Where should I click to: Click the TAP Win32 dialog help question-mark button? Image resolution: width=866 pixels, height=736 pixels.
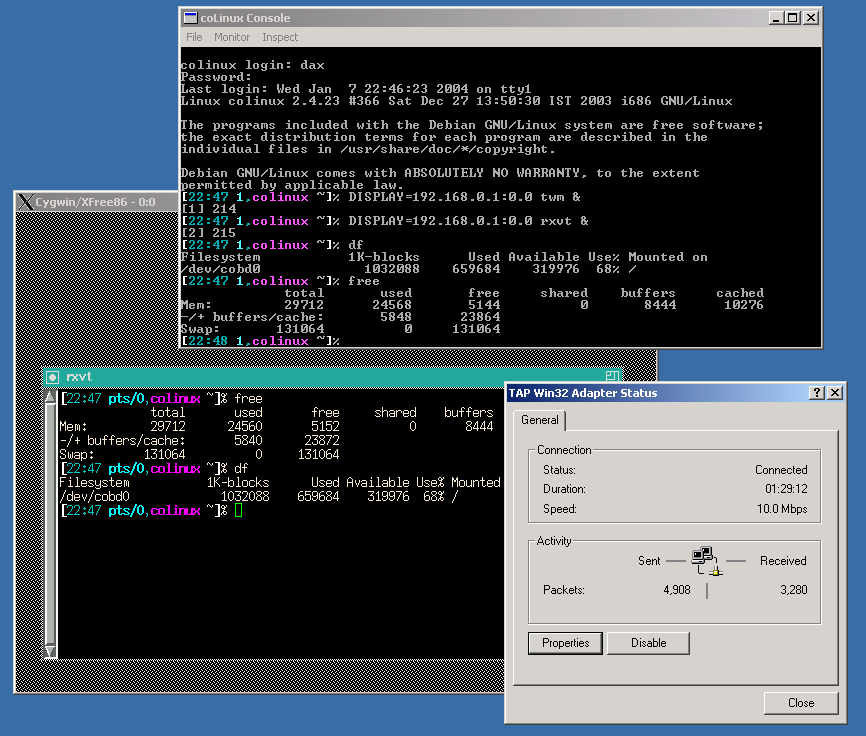817,393
